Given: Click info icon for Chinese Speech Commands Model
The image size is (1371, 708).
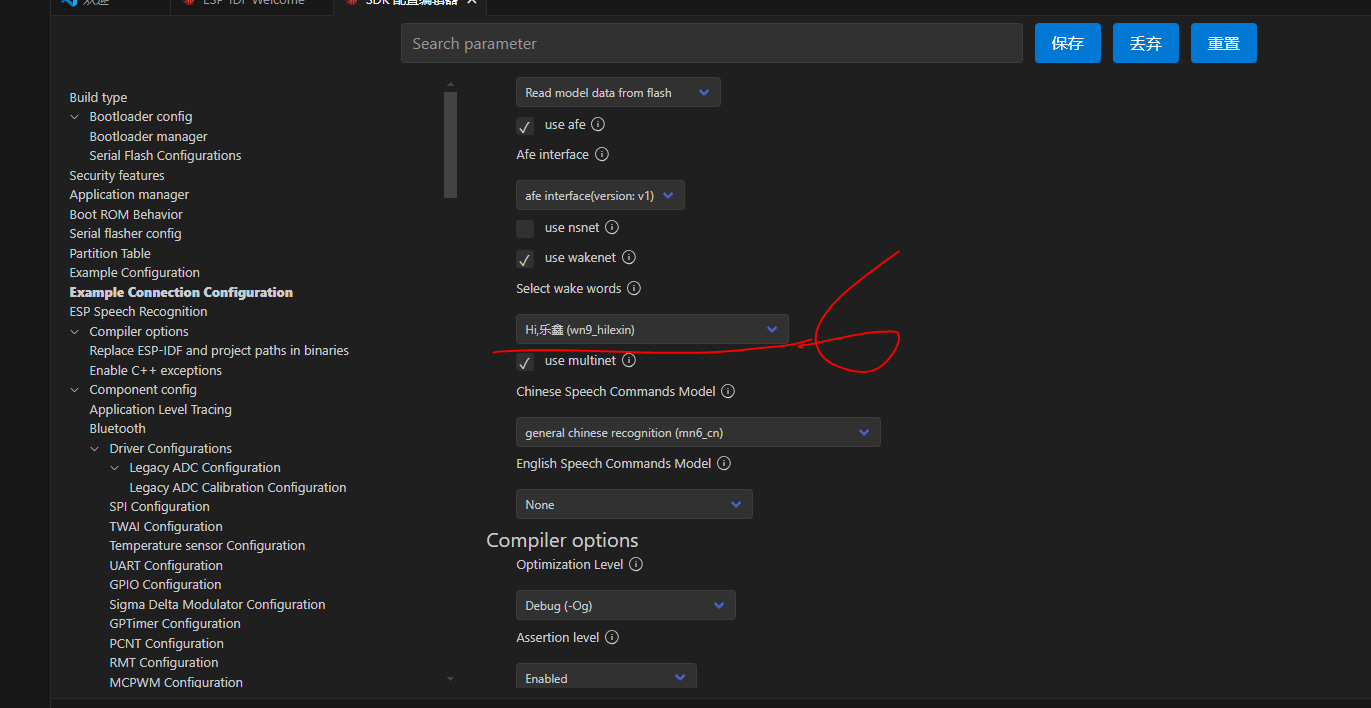Looking at the screenshot, I should click(728, 392).
